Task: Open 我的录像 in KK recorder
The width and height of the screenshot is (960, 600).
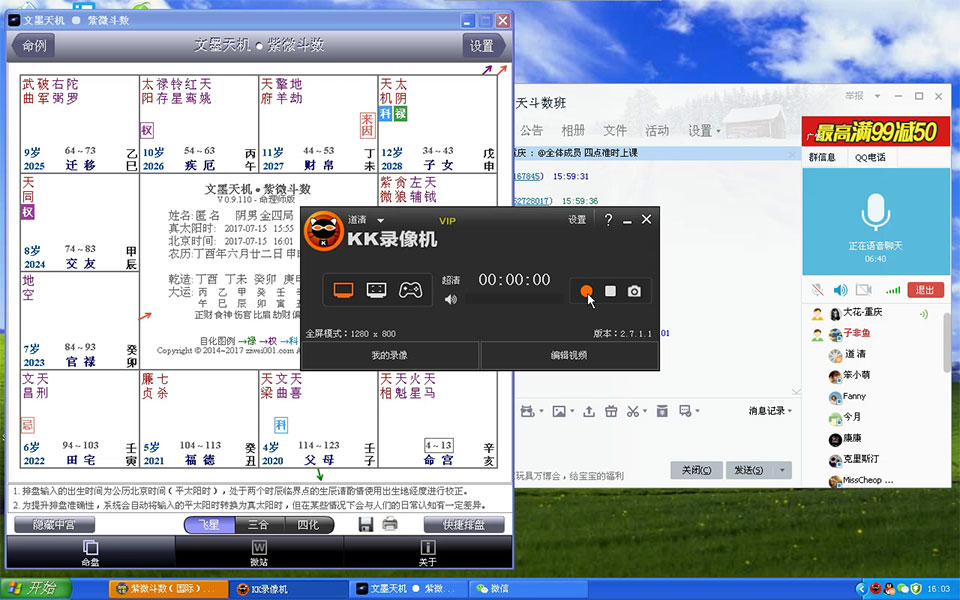Action: (x=389, y=355)
